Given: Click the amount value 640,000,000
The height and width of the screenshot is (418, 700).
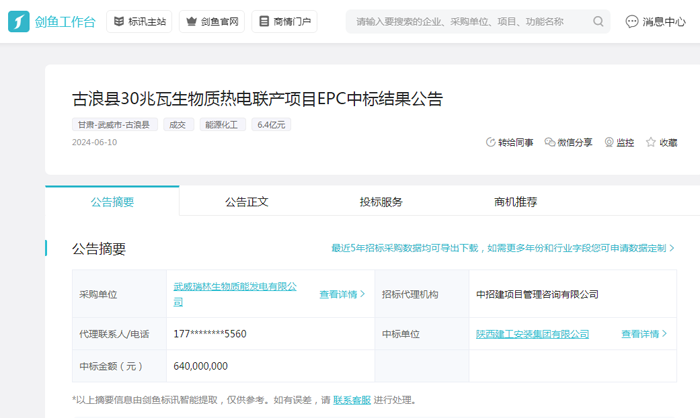Looking at the screenshot, I should coord(200,366).
